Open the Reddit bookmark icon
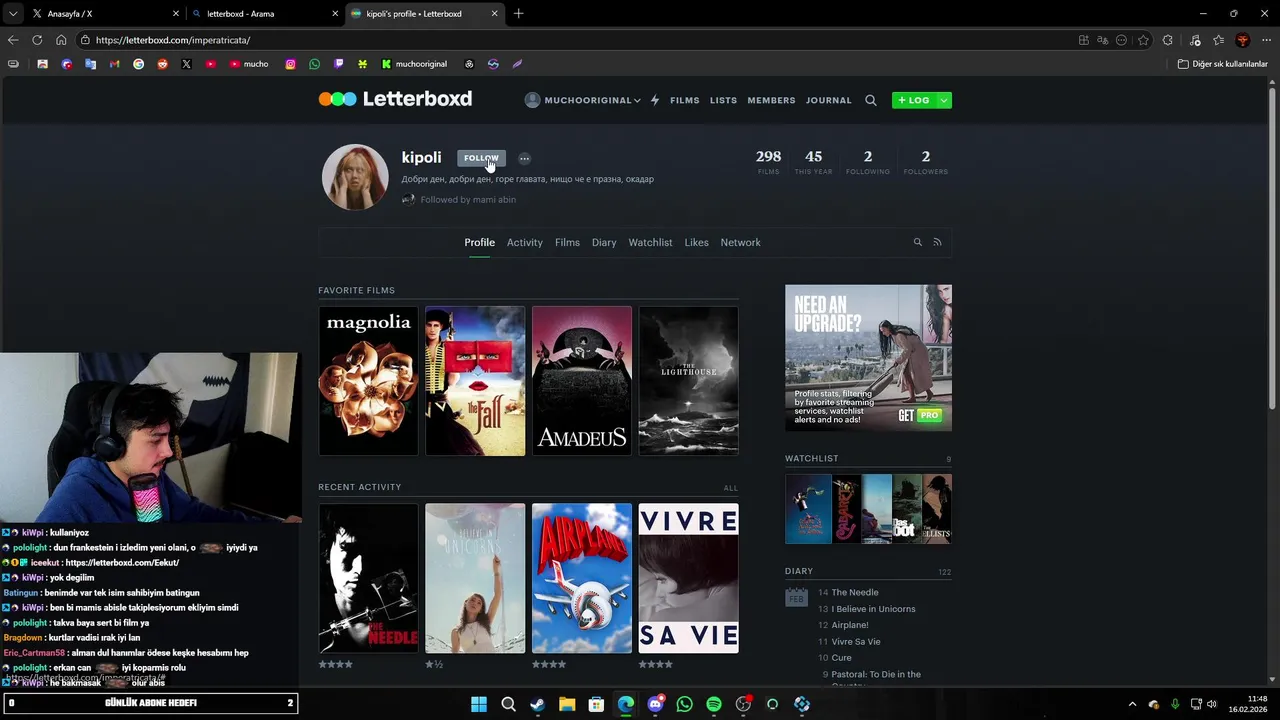 (x=162, y=64)
